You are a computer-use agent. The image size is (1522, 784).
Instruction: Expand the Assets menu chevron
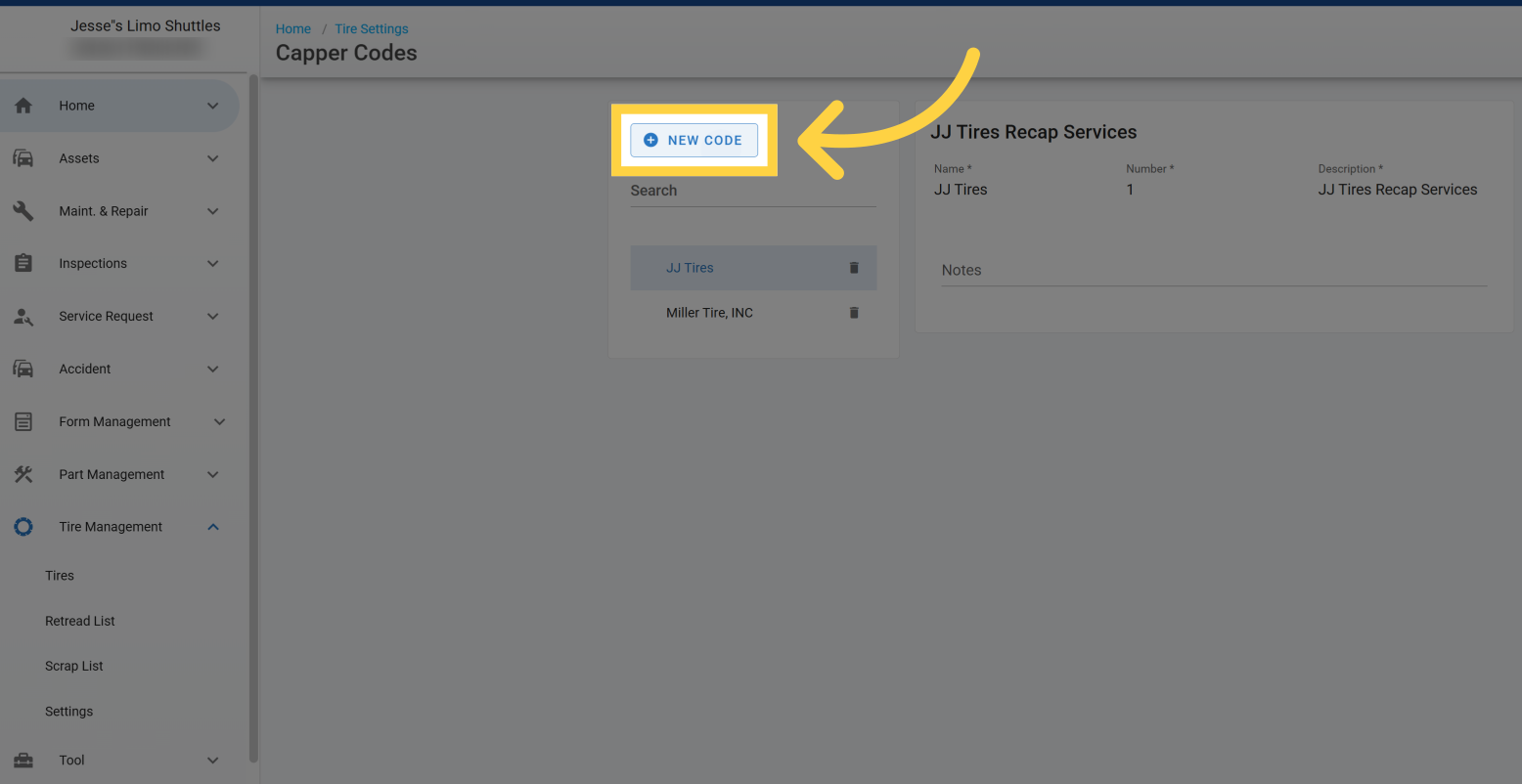[213, 158]
